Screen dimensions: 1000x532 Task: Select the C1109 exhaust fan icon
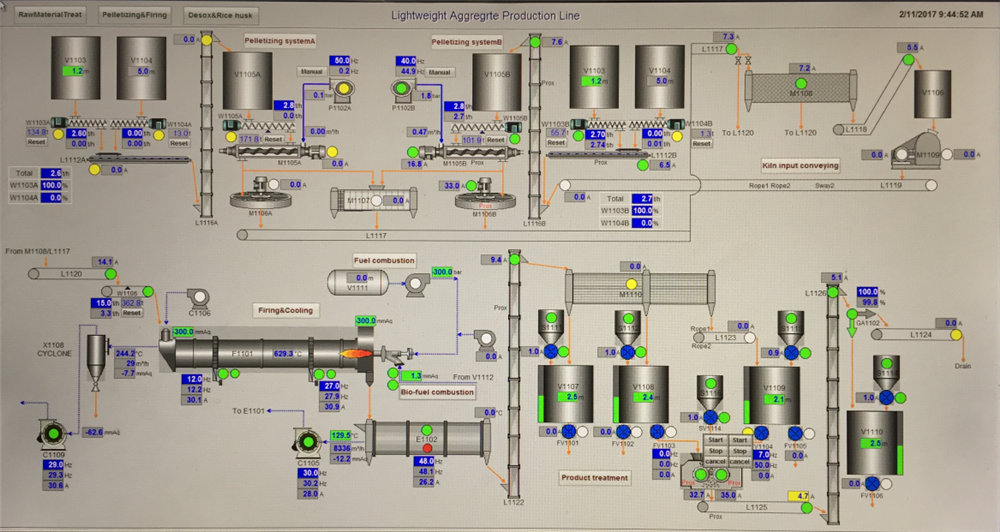(54, 434)
